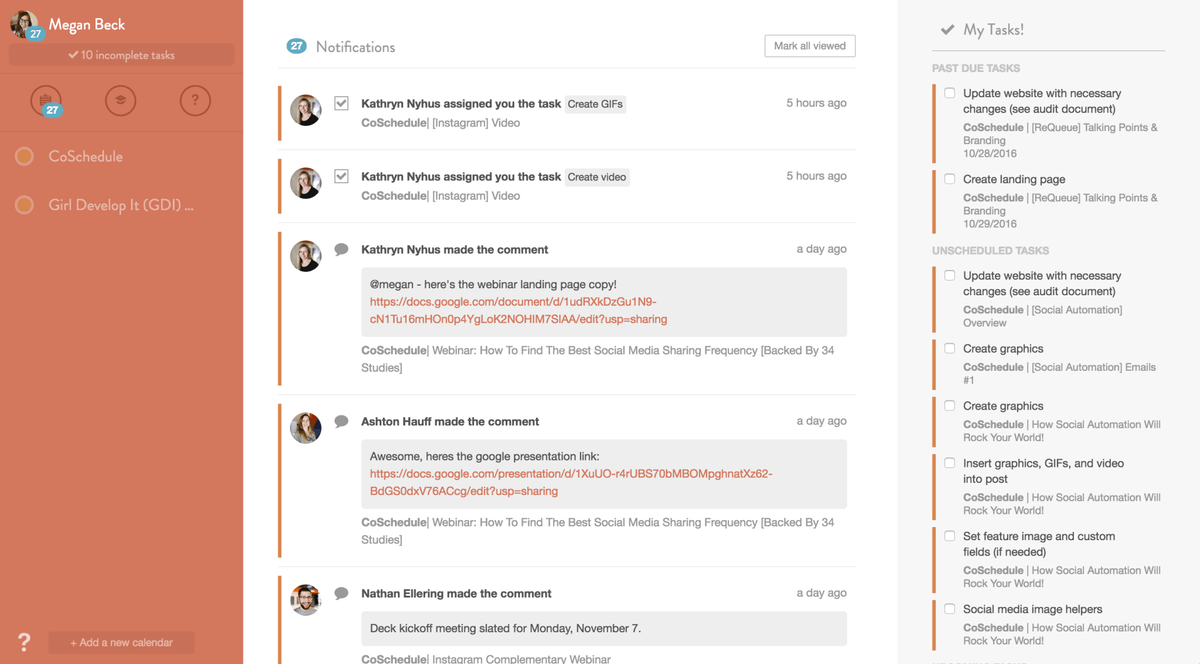
Task: Click Insert graphics, GIFs, and video task title
Action: click(1043, 471)
